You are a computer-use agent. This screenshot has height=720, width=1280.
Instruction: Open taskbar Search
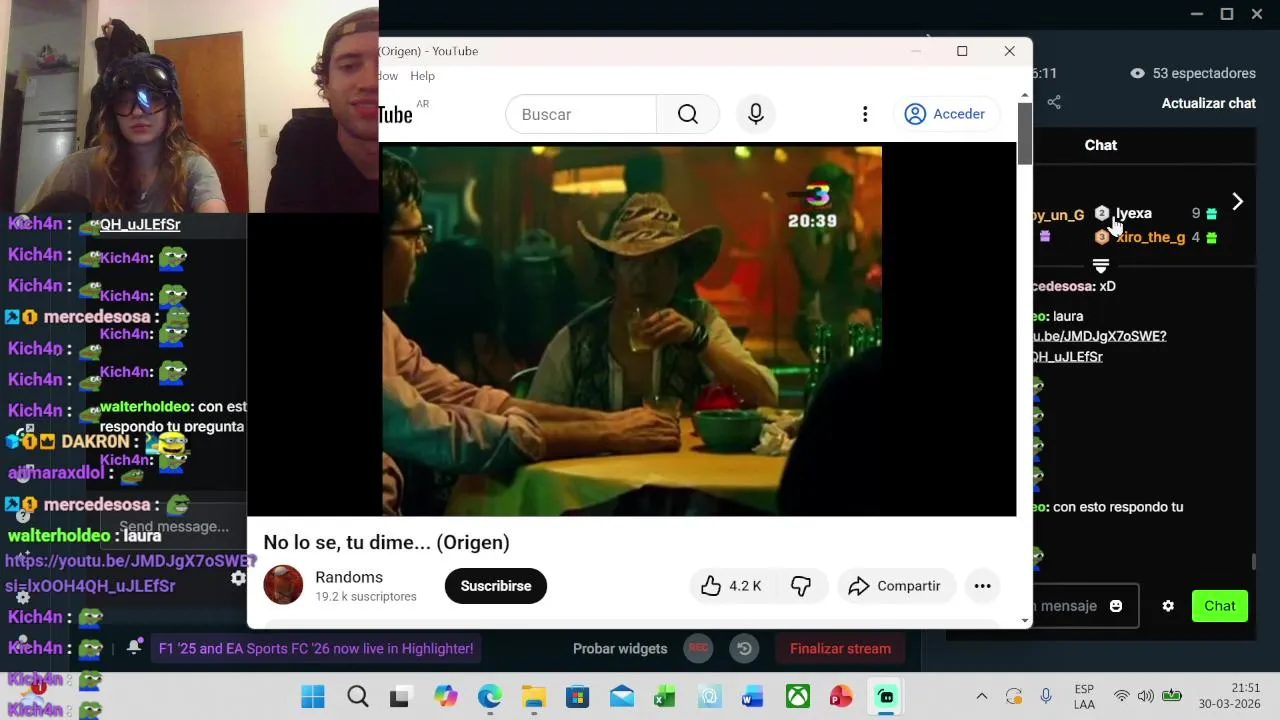(x=358, y=696)
